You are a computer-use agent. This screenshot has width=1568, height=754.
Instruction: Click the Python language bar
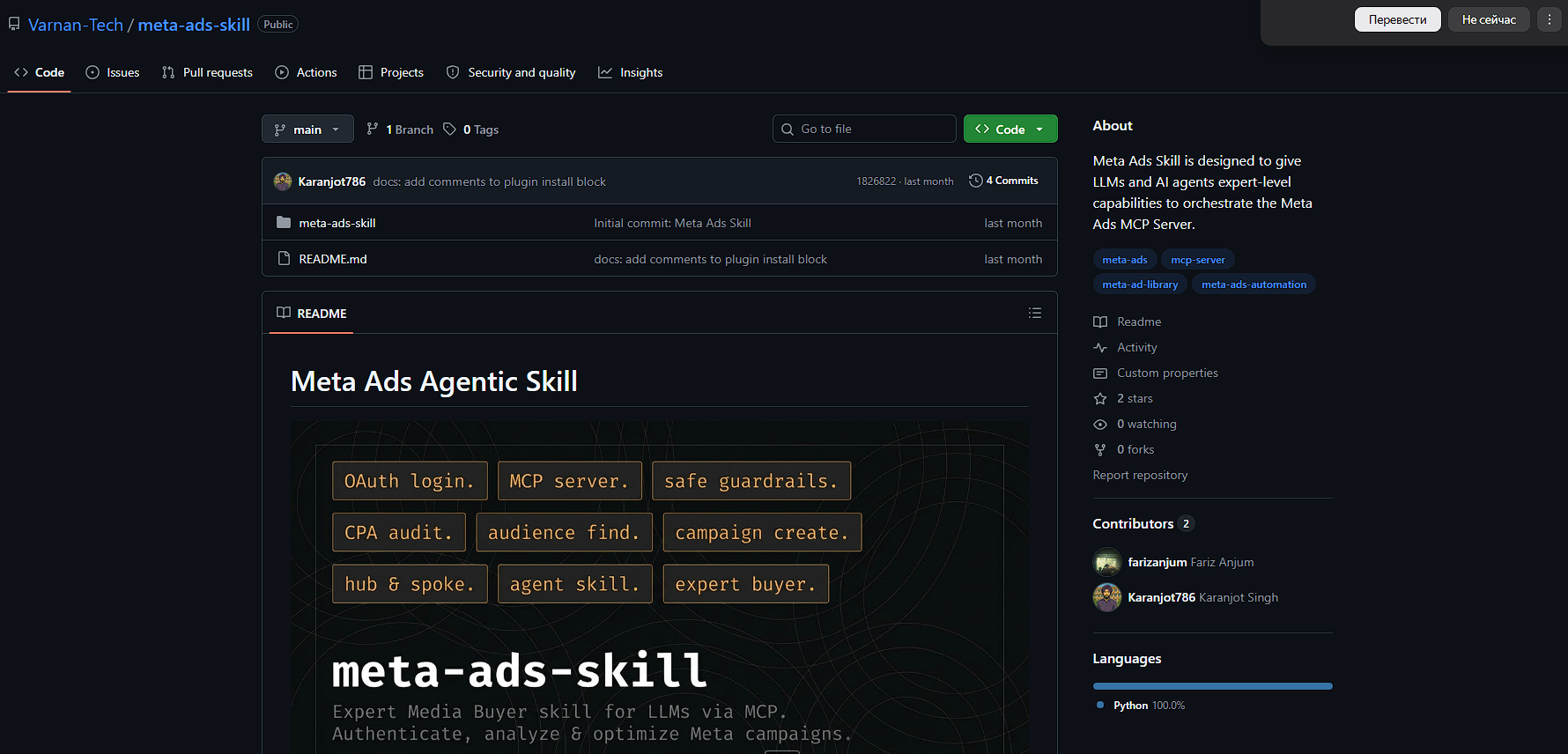click(x=1213, y=686)
